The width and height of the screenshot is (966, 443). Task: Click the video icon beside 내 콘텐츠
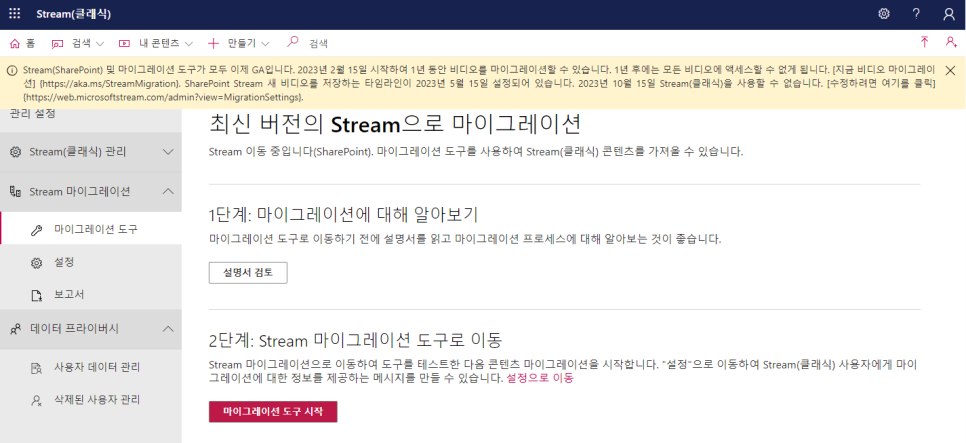(x=124, y=43)
